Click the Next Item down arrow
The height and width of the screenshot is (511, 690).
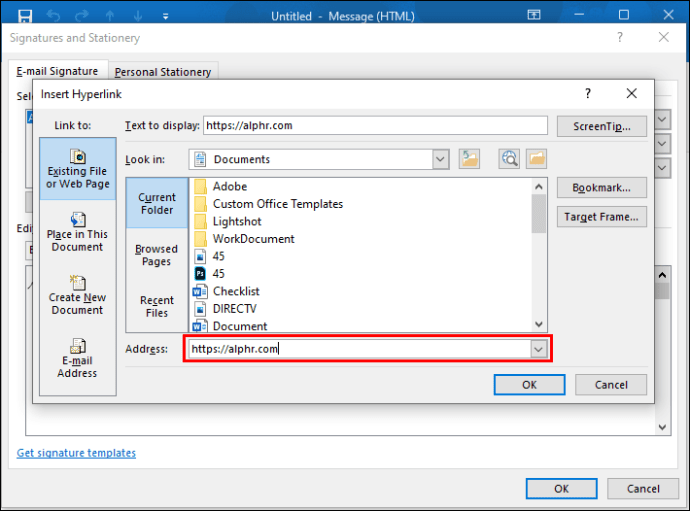(x=138, y=16)
